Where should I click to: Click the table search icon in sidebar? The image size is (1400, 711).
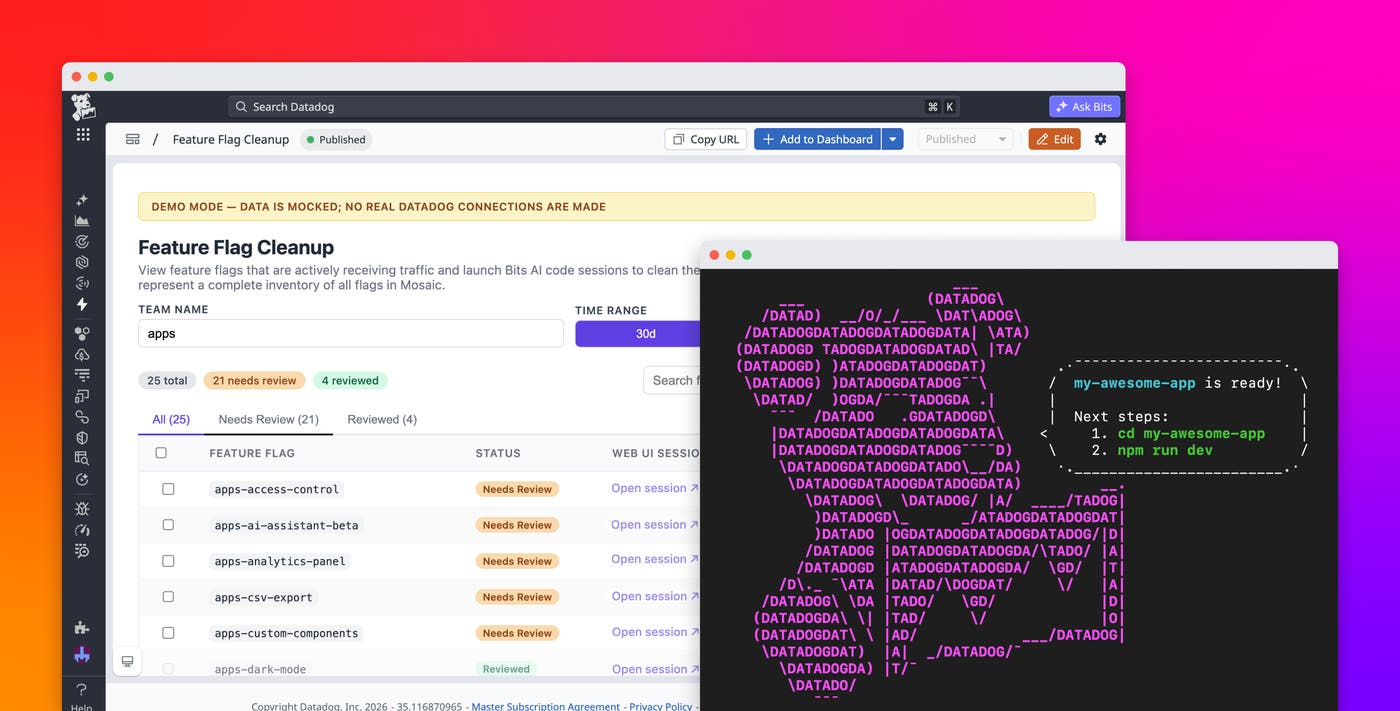tap(82, 458)
